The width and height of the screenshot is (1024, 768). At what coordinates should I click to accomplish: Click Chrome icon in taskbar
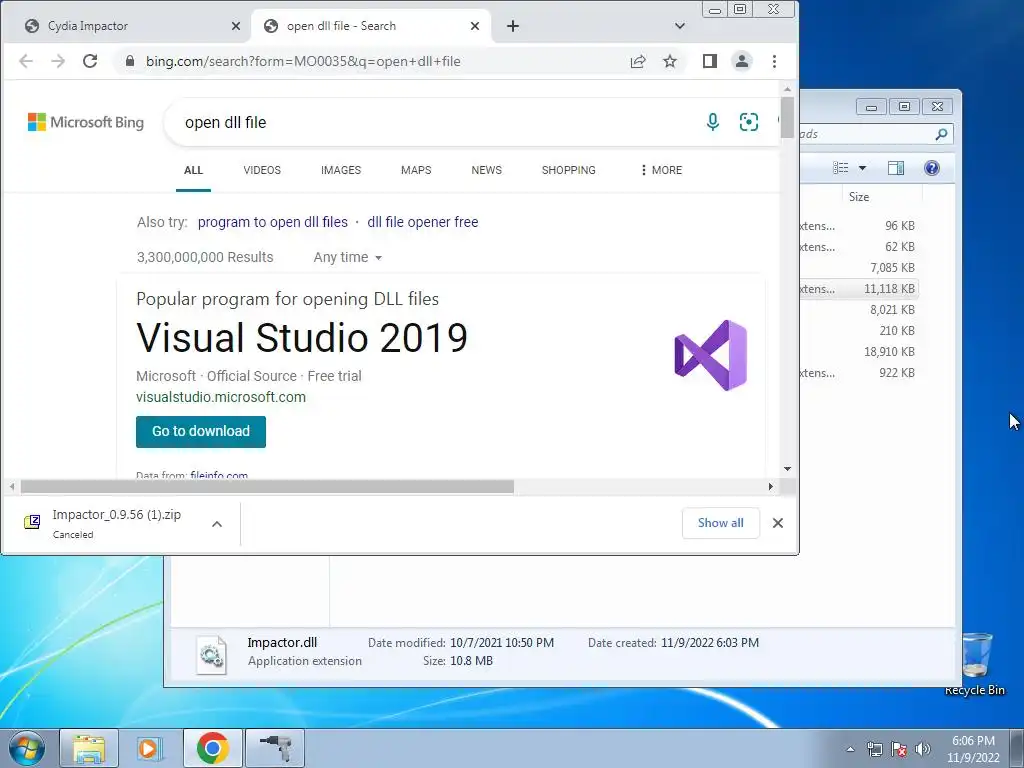(x=212, y=748)
